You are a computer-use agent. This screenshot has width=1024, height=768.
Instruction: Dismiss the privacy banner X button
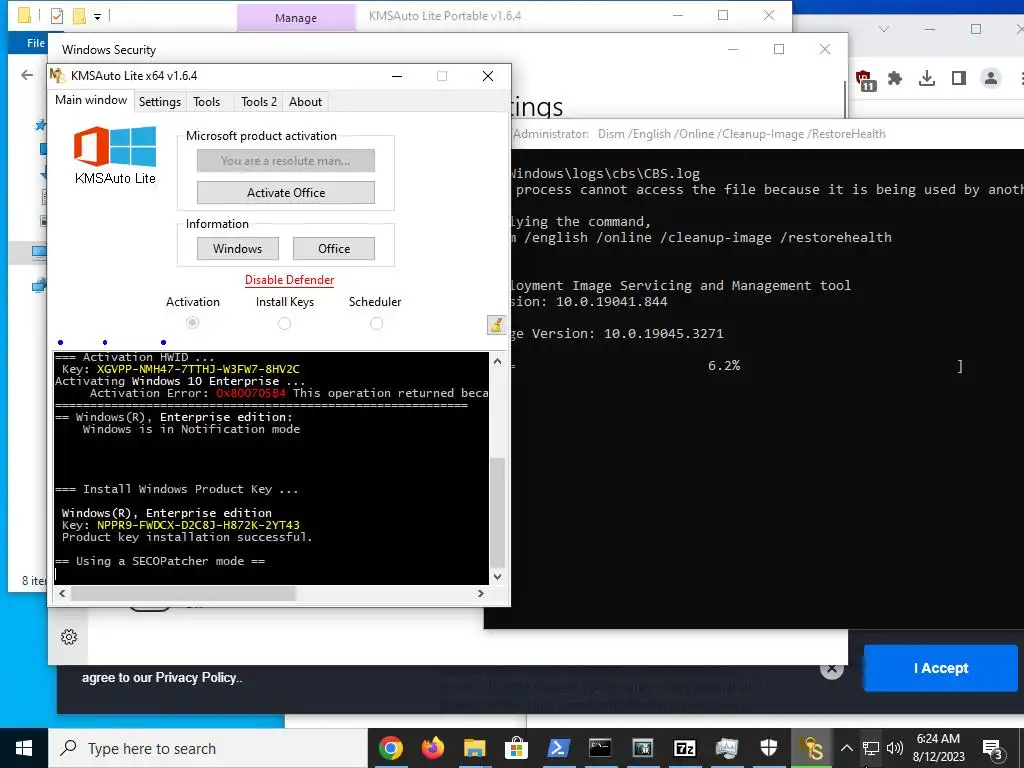click(831, 668)
